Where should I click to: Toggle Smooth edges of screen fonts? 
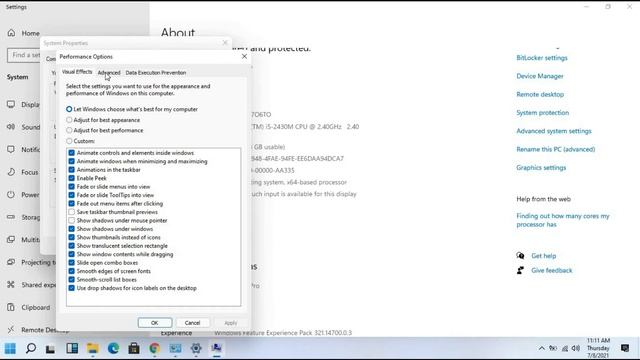pyautogui.click(x=72, y=271)
